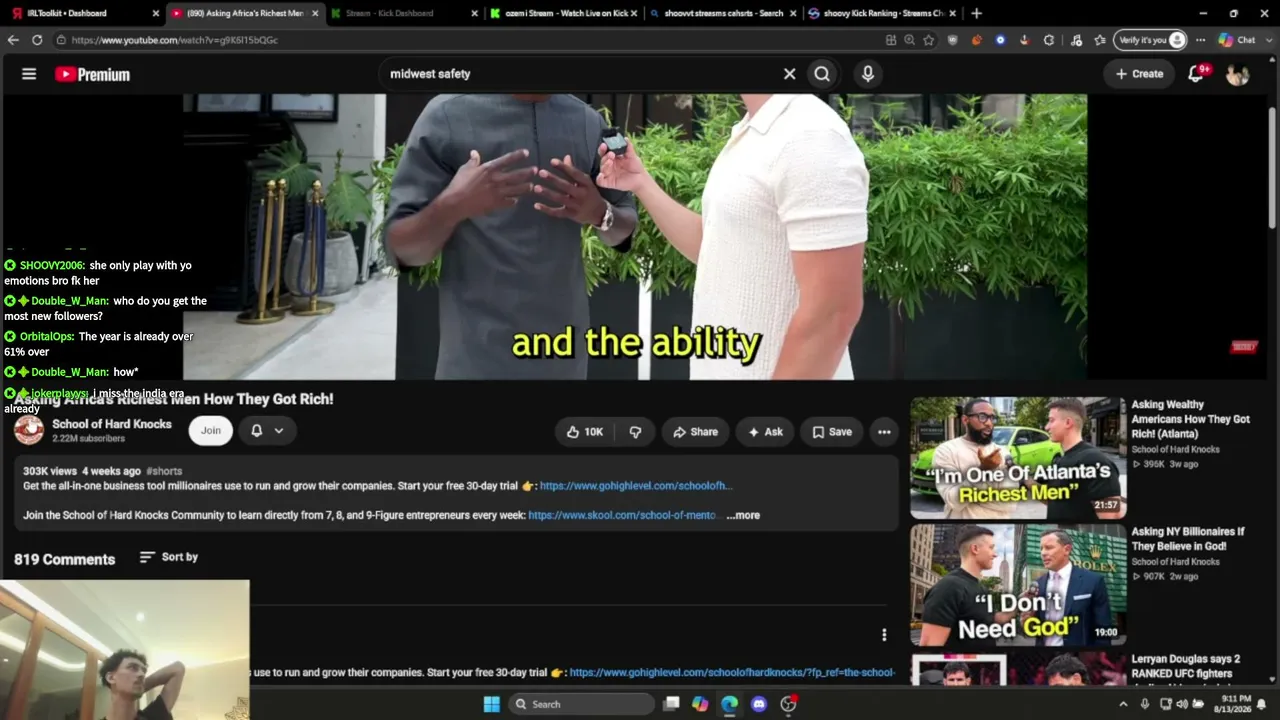This screenshot has width=1280, height=720.
Task: Open the notification subscription options dropdown
Action: tap(267, 431)
